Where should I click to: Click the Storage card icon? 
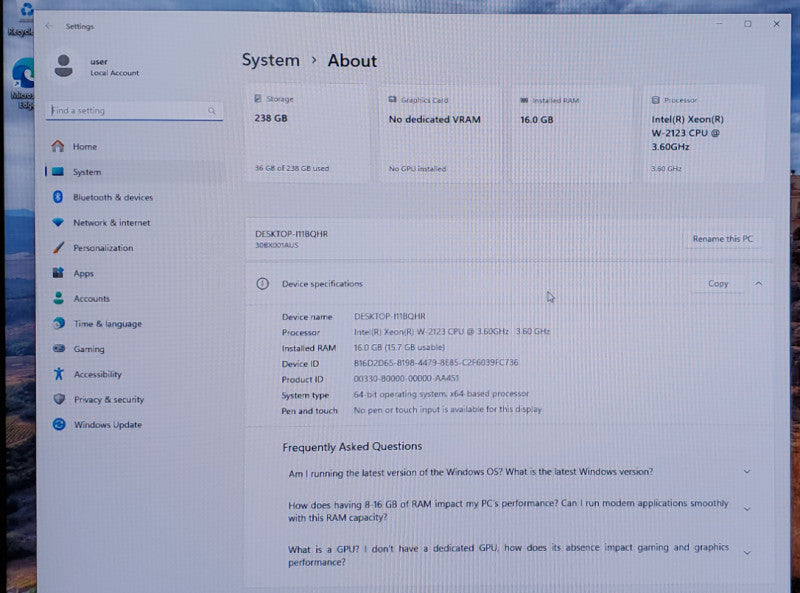click(258, 98)
